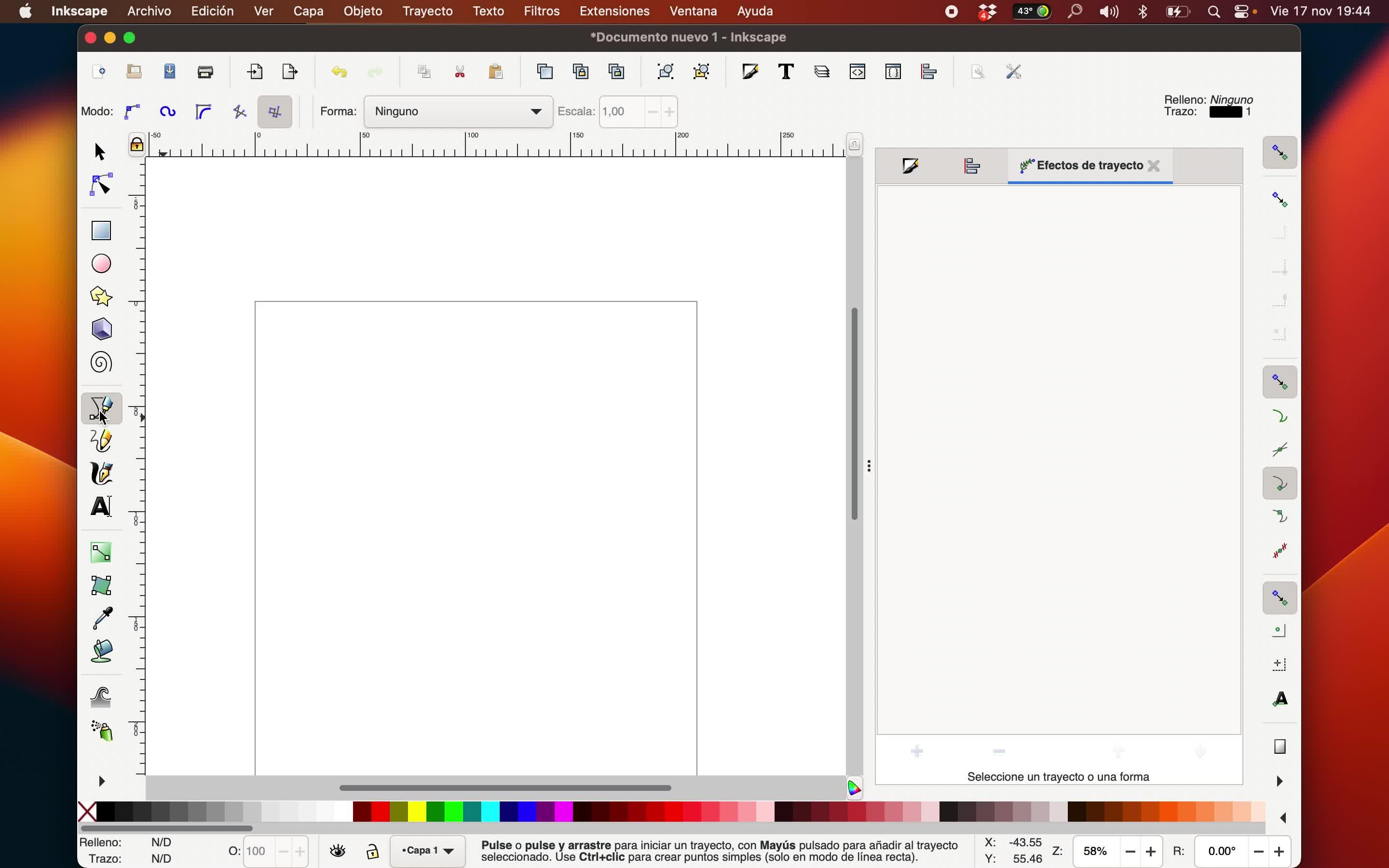Viewport: 1389px width, 868px height.
Task: Select the Gradient tool
Action: [102, 553]
